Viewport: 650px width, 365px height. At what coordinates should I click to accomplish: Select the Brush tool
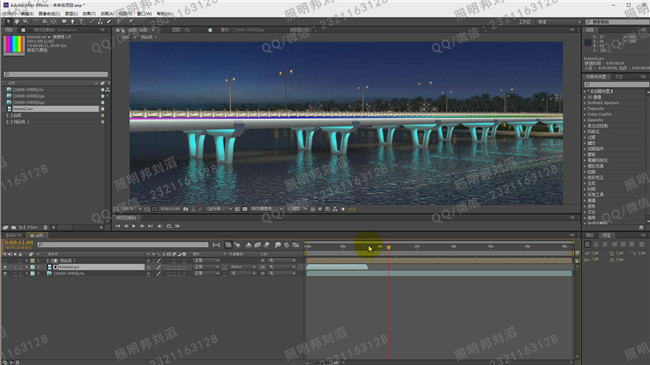click(92, 22)
